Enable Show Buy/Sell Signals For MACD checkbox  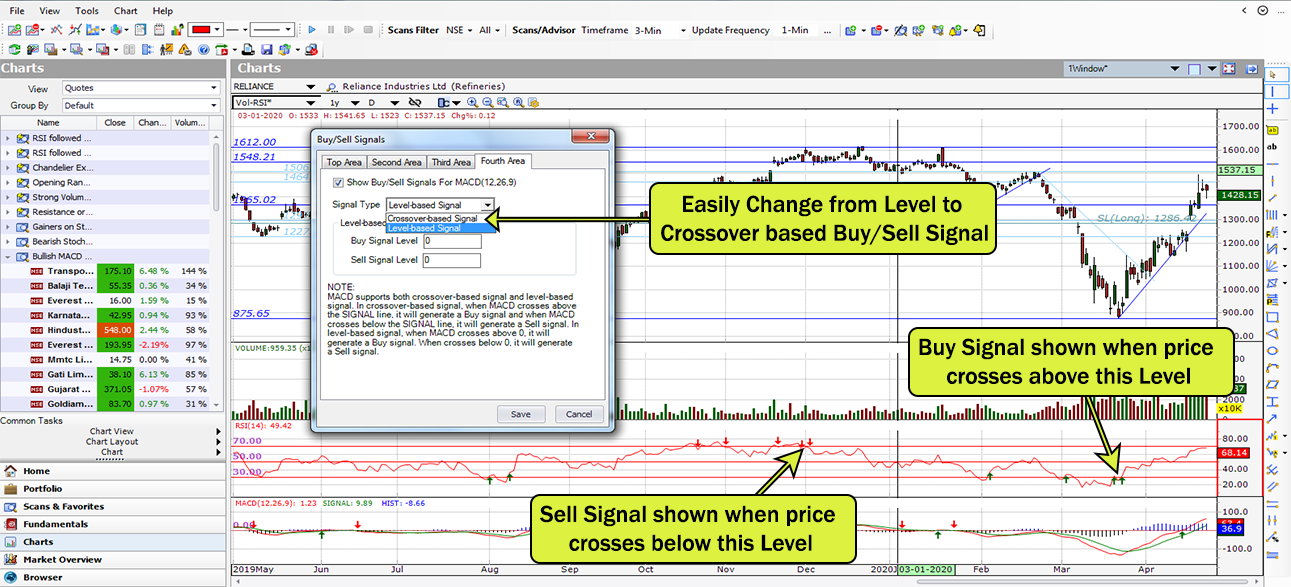(x=338, y=183)
